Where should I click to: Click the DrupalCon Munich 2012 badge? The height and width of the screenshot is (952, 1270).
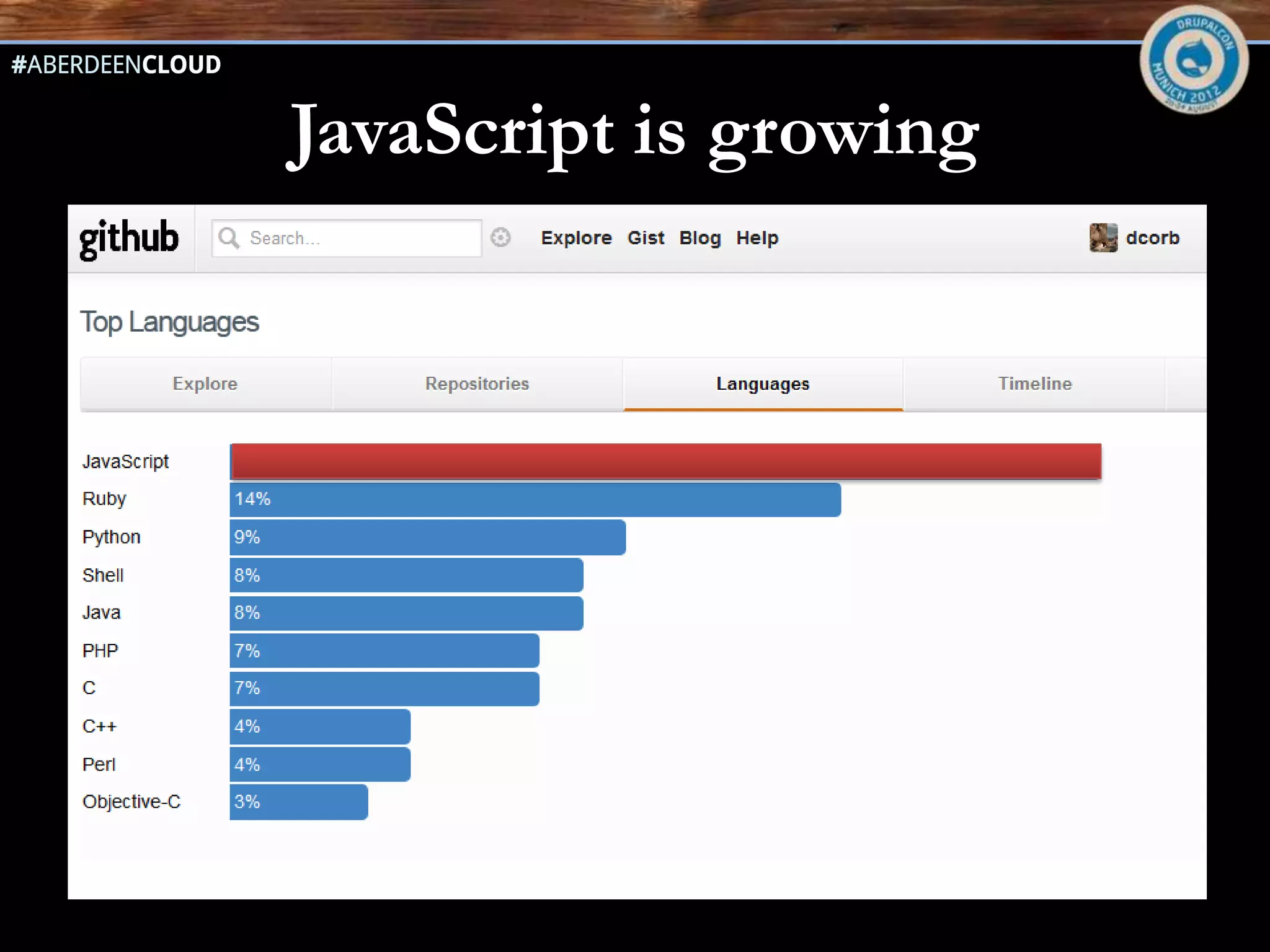[x=1194, y=60]
